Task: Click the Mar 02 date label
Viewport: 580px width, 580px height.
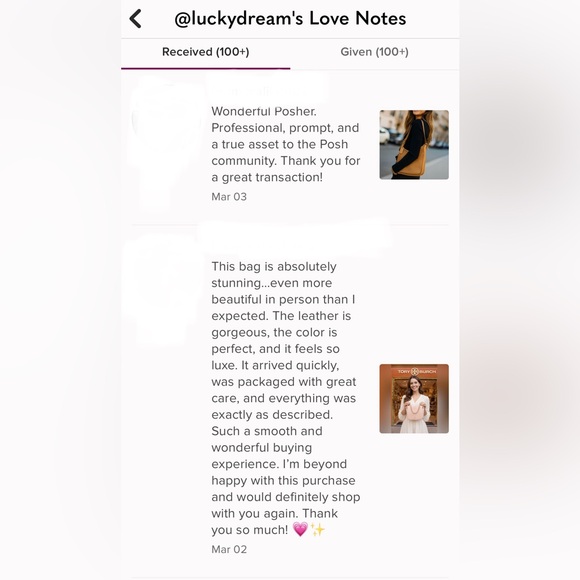Action: 229,549
